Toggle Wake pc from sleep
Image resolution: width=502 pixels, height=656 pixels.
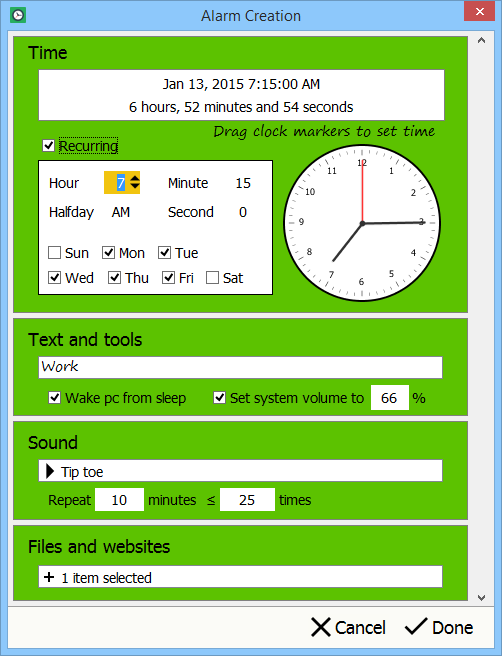[x=54, y=397]
